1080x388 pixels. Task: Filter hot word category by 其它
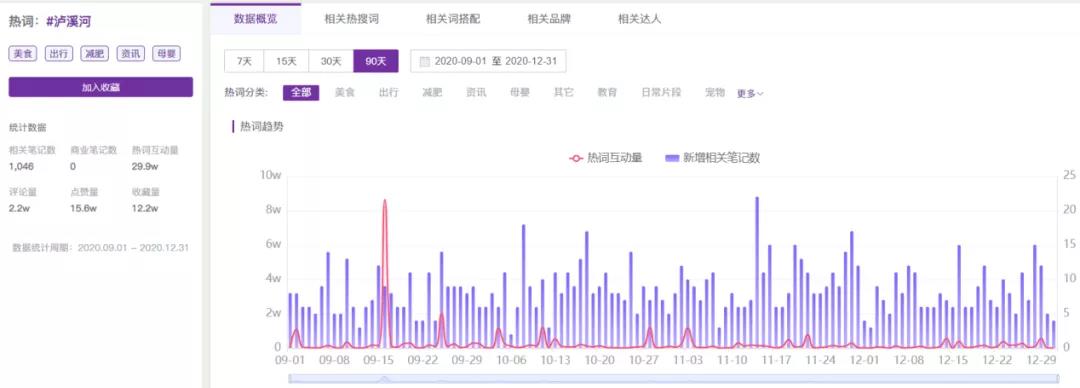point(563,92)
